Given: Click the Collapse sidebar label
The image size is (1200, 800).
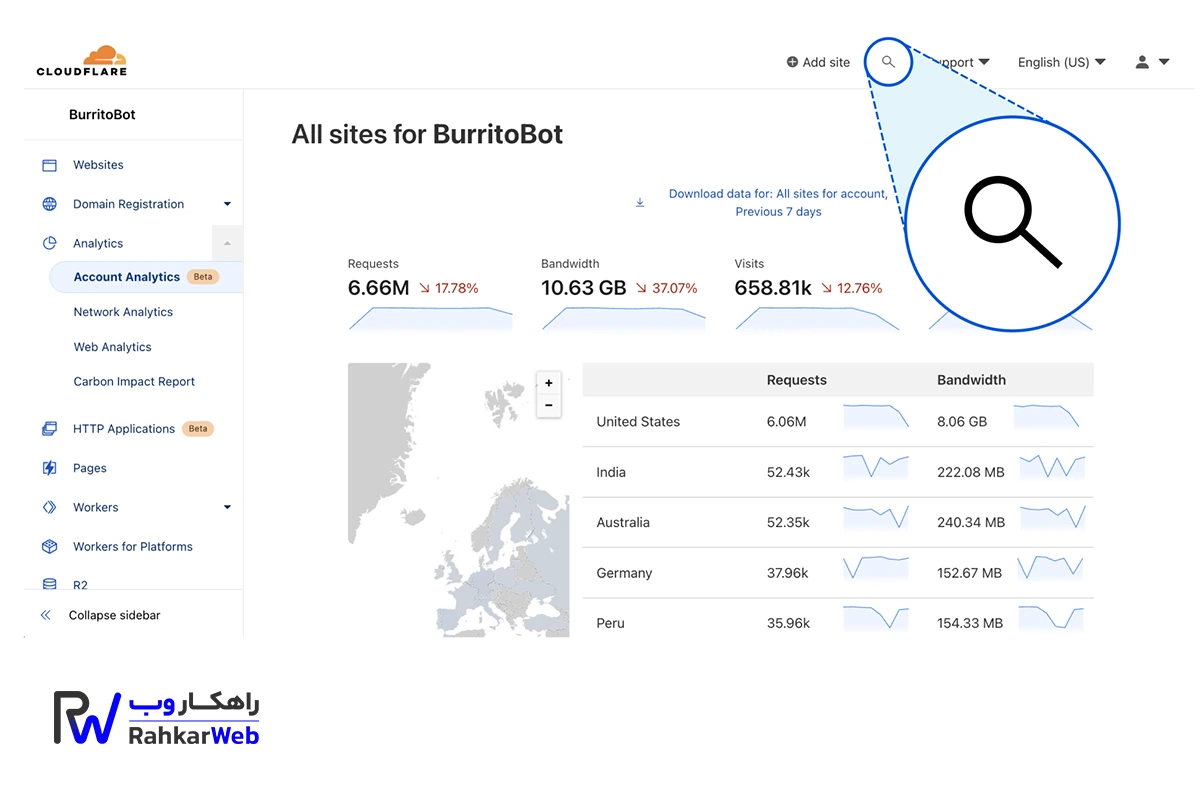Looking at the screenshot, I should [114, 615].
